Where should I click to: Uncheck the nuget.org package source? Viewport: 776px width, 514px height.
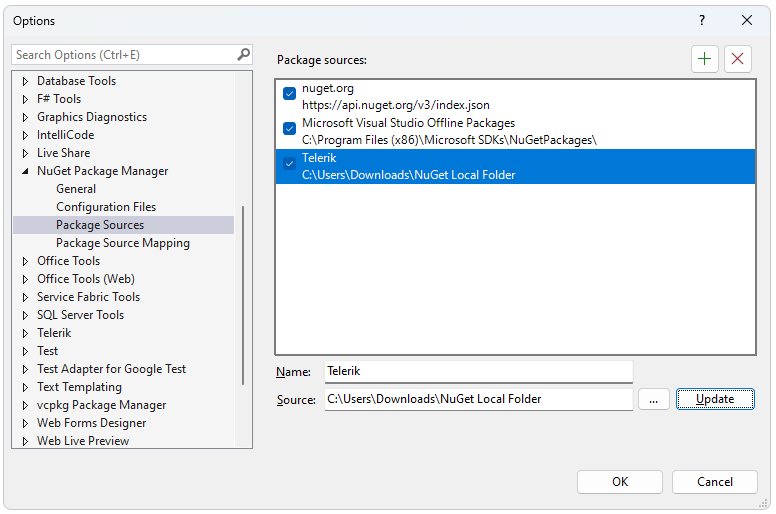click(290, 93)
